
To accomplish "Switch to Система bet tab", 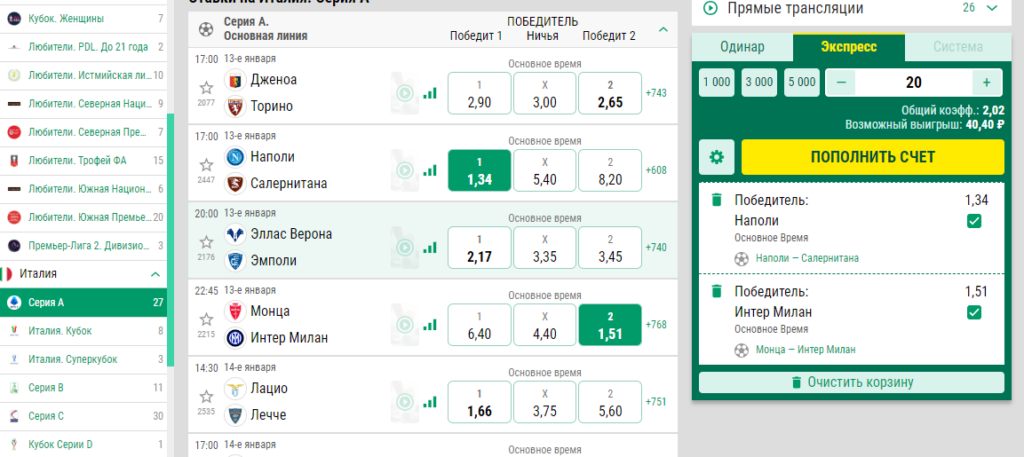I will pos(957,47).
